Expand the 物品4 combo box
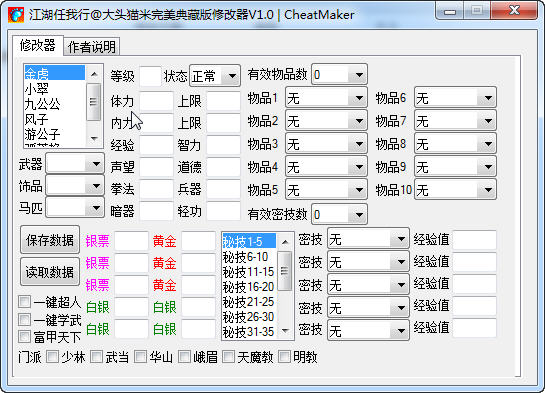545x393 pixels. coord(326,167)
